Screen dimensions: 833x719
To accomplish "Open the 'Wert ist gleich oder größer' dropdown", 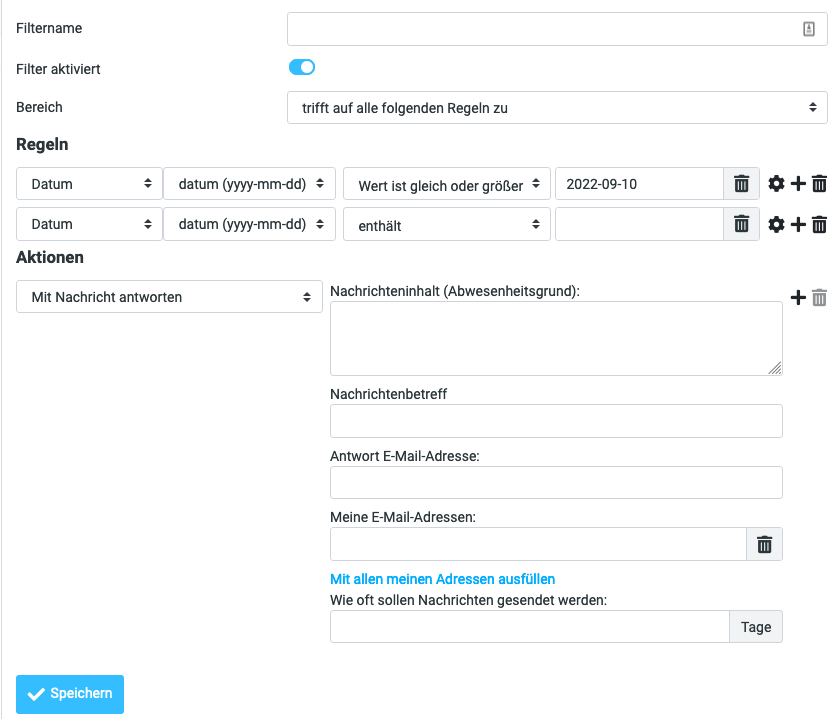I will click(446, 184).
